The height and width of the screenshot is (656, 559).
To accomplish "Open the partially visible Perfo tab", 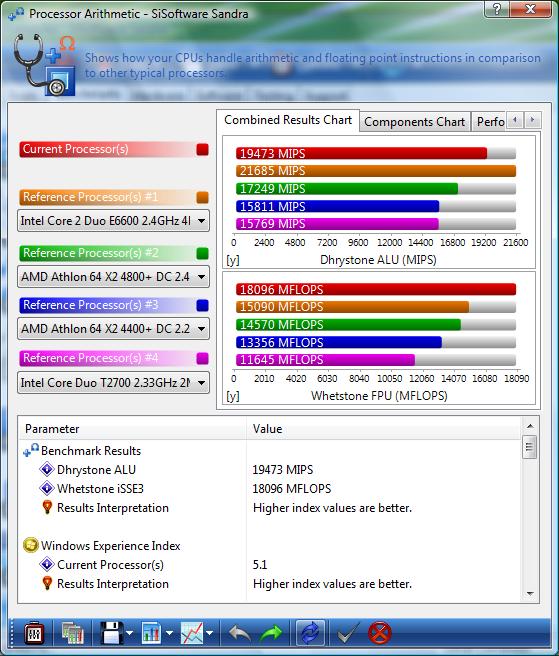I will click(490, 122).
